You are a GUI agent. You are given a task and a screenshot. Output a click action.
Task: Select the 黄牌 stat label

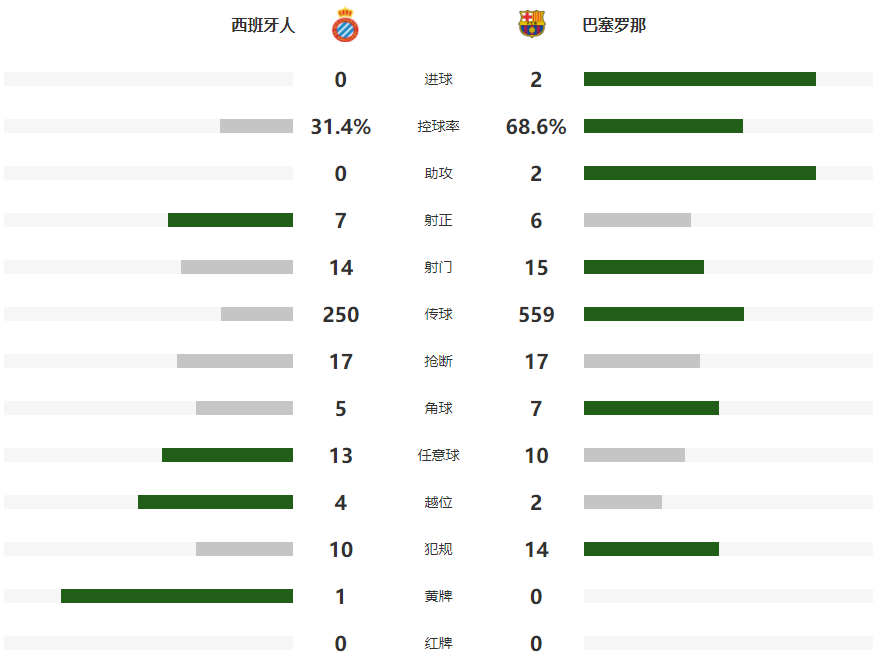[x=438, y=597]
